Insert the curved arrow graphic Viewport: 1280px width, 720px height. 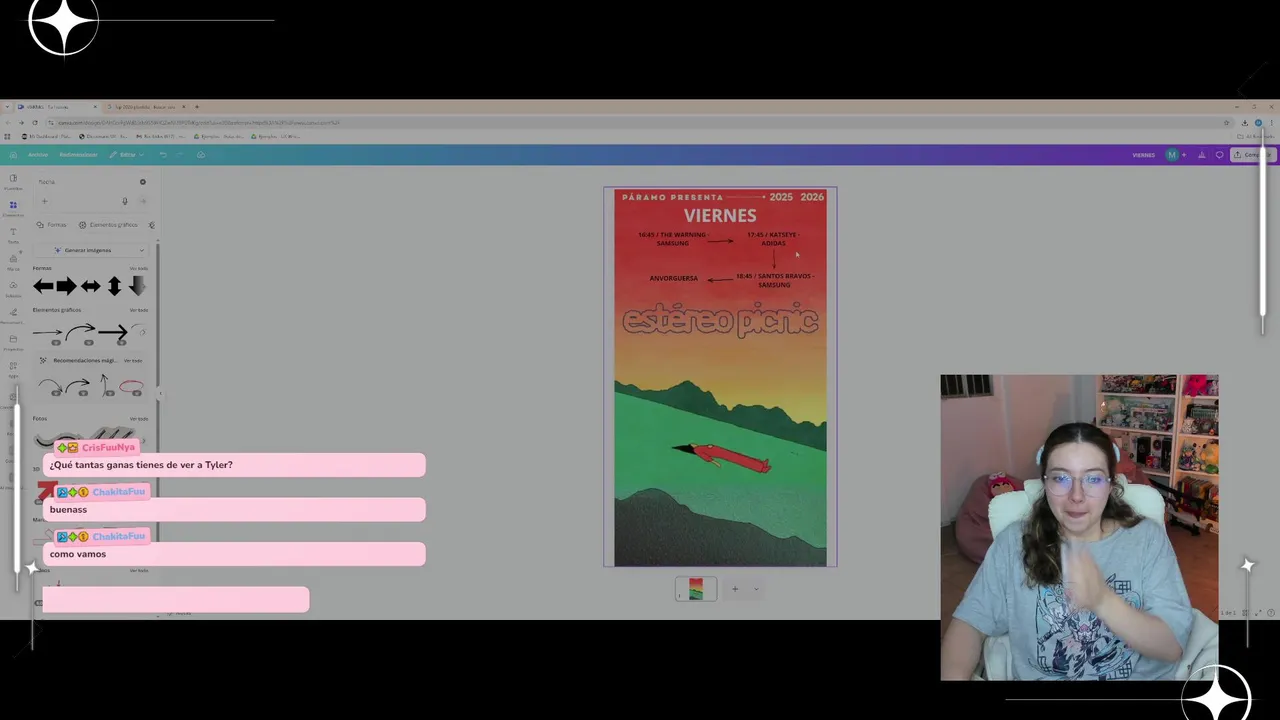(x=80, y=332)
